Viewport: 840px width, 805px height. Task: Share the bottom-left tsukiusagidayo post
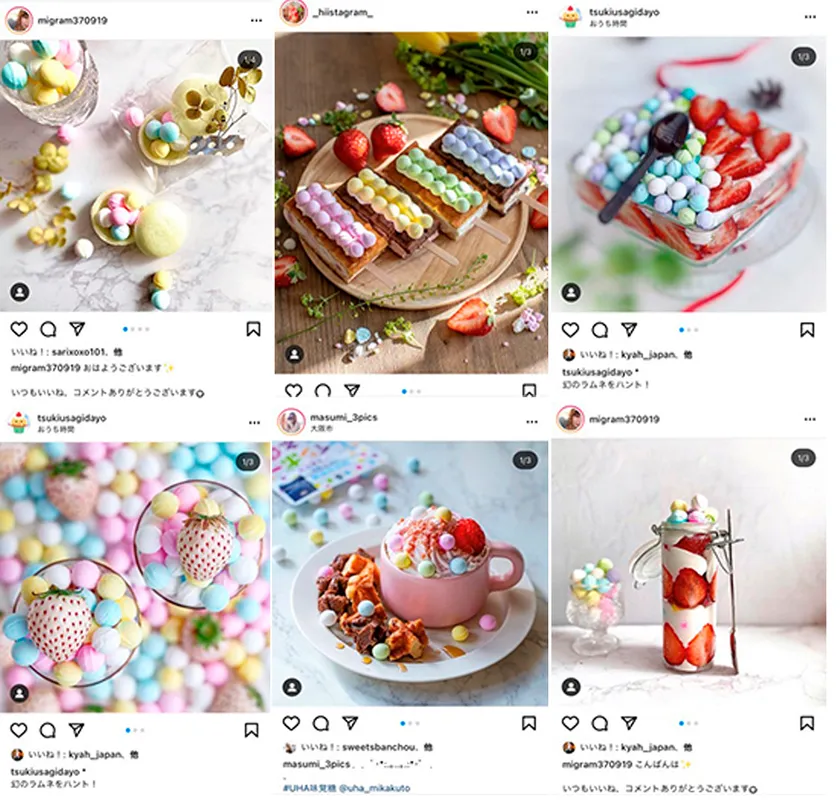tap(77, 729)
